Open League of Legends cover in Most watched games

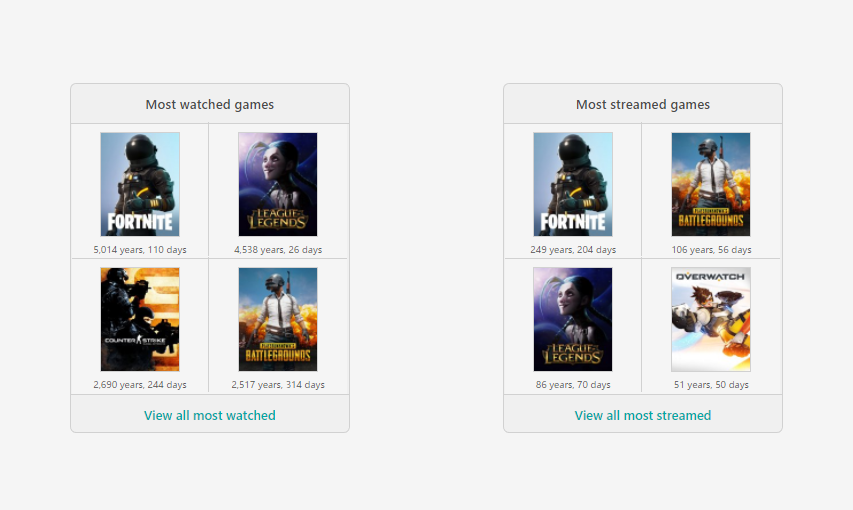pos(277,184)
